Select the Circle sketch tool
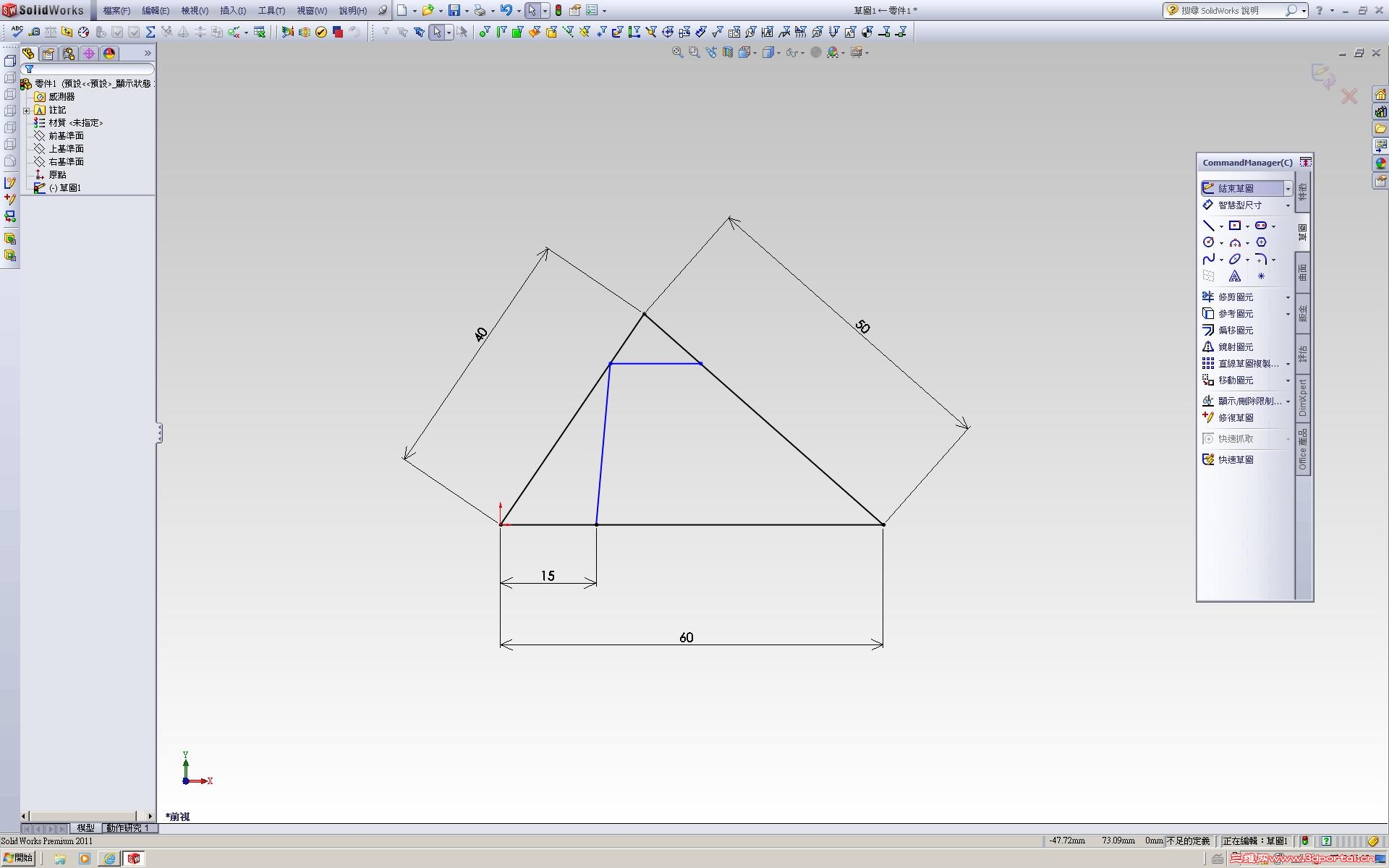This screenshot has height=868, width=1389. click(1208, 242)
